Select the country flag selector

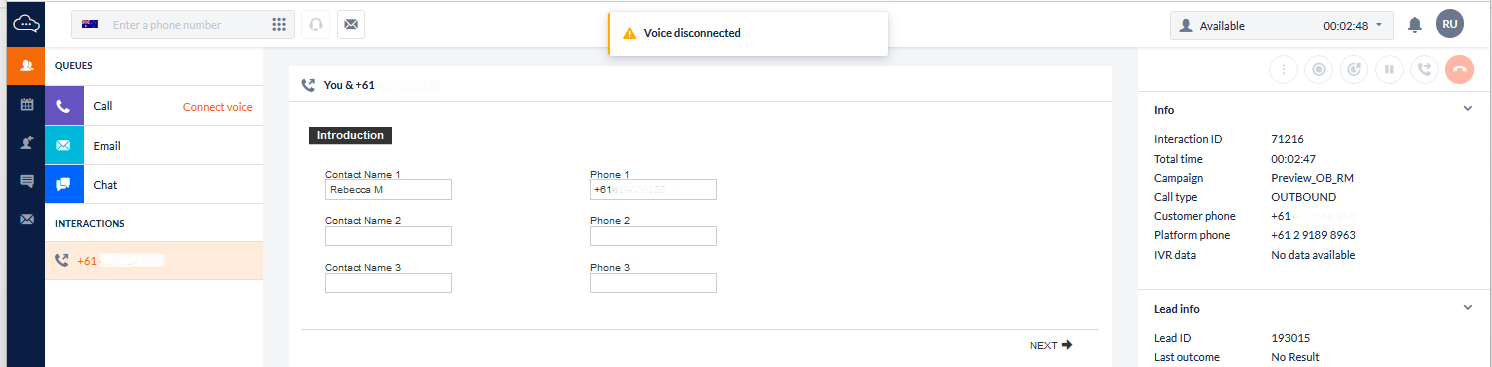90,25
